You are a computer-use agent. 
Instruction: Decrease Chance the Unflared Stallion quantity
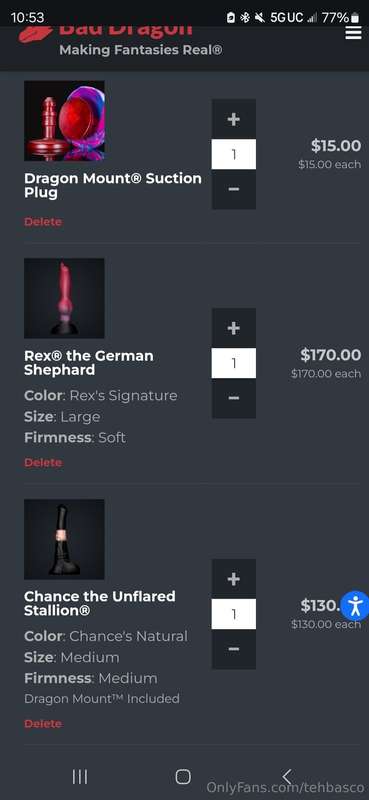[x=234, y=649]
